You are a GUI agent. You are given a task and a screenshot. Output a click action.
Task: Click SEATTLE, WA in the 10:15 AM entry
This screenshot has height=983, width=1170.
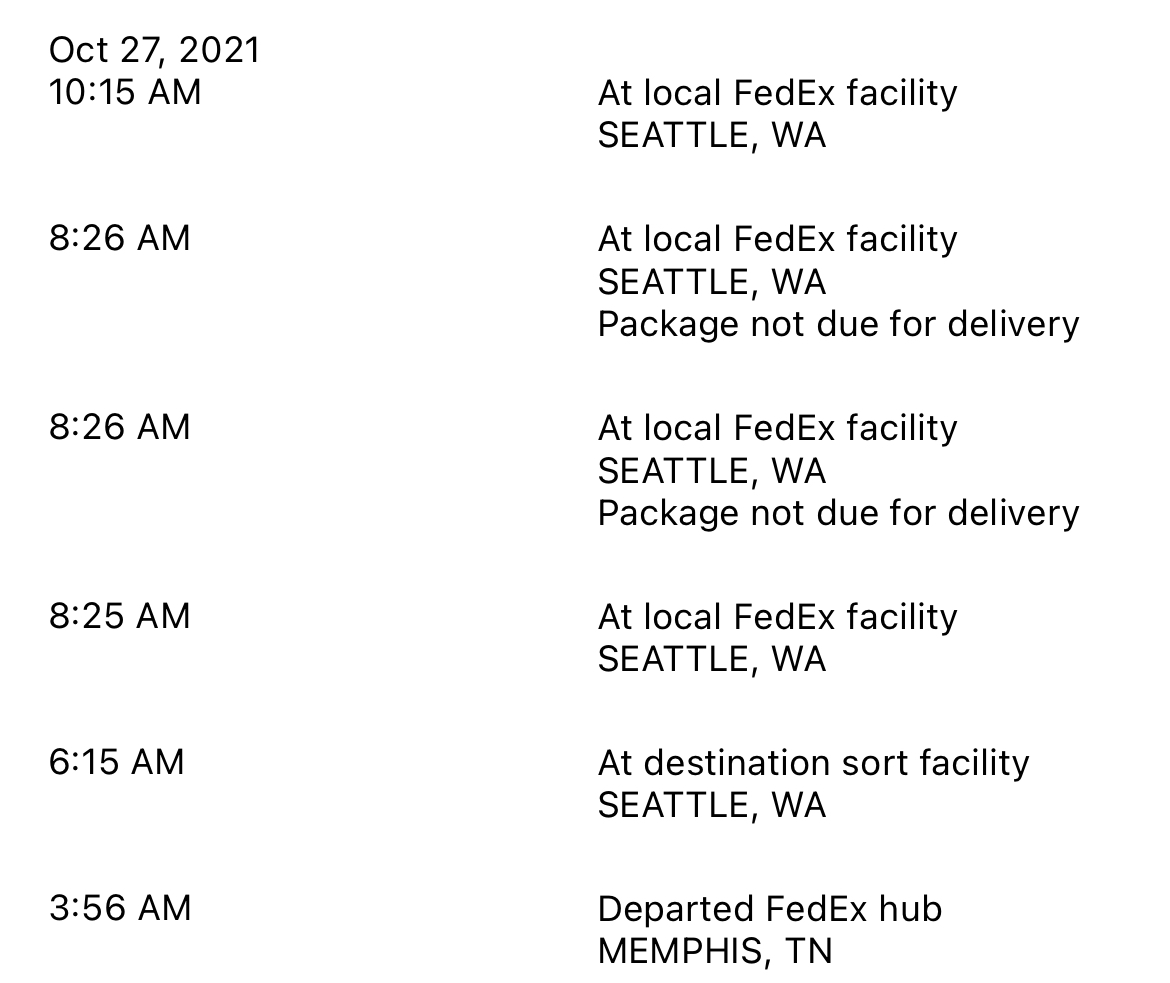[x=712, y=136]
